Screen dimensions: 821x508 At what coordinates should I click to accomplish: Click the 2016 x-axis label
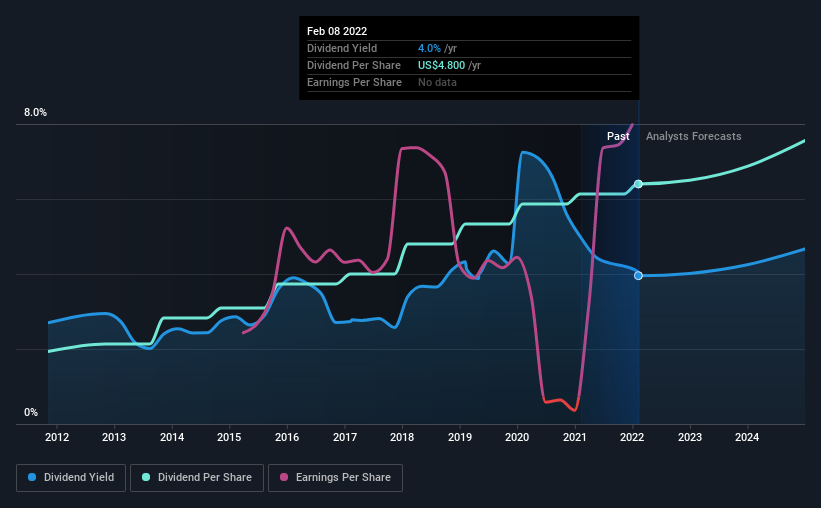pos(287,437)
